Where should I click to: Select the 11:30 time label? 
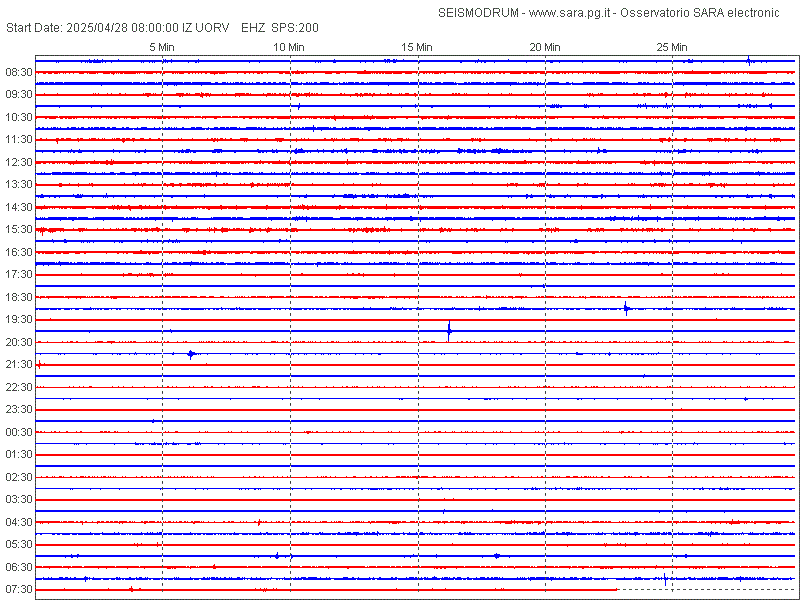point(19,140)
